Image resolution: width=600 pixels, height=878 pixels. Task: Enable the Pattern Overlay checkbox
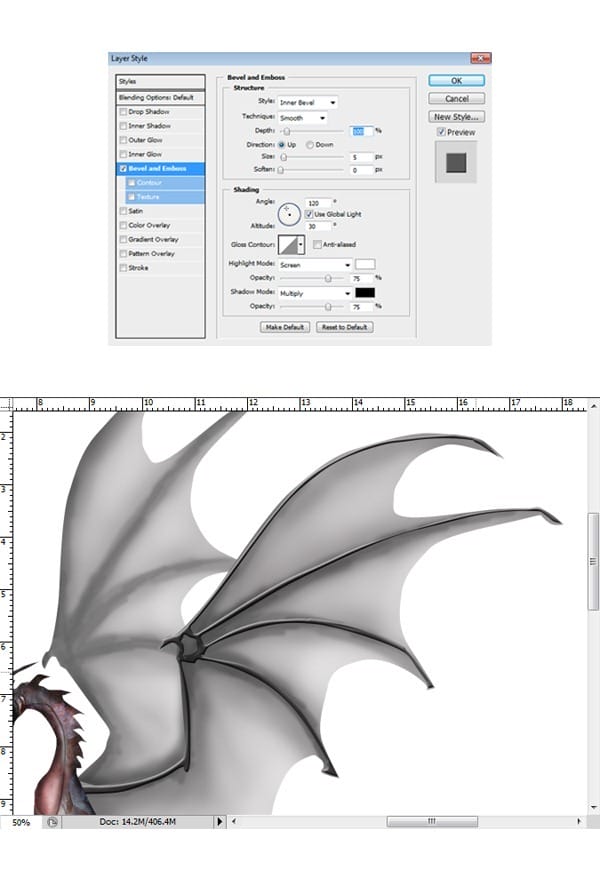[x=123, y=254]
